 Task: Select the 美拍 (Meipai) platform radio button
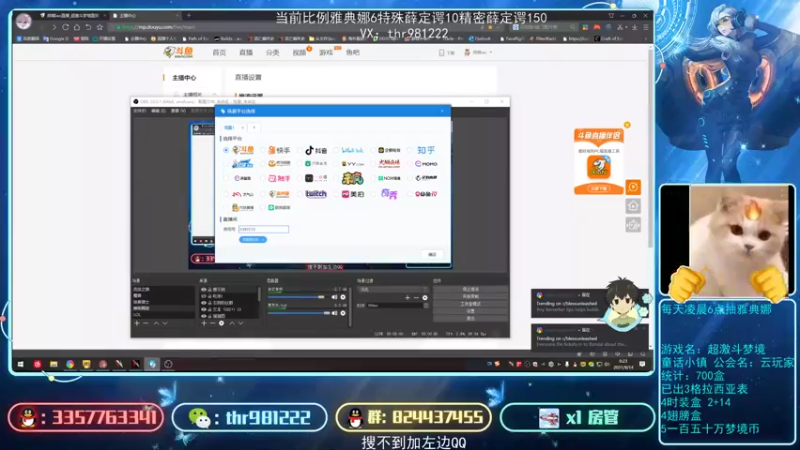click(336, 194)
